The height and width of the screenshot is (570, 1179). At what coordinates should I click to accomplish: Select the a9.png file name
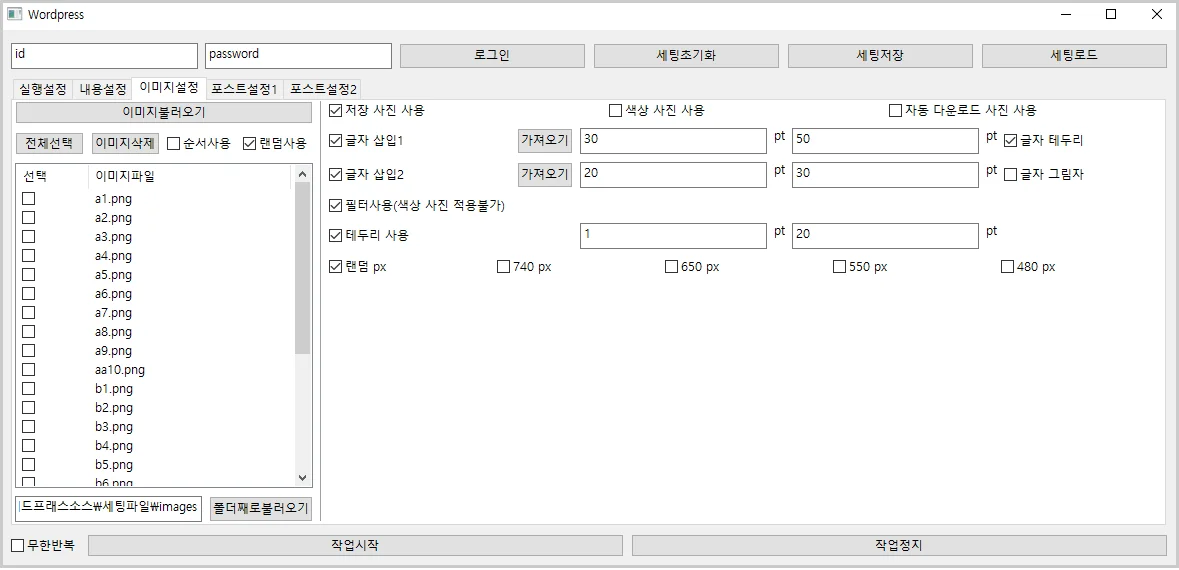(114, 350)
